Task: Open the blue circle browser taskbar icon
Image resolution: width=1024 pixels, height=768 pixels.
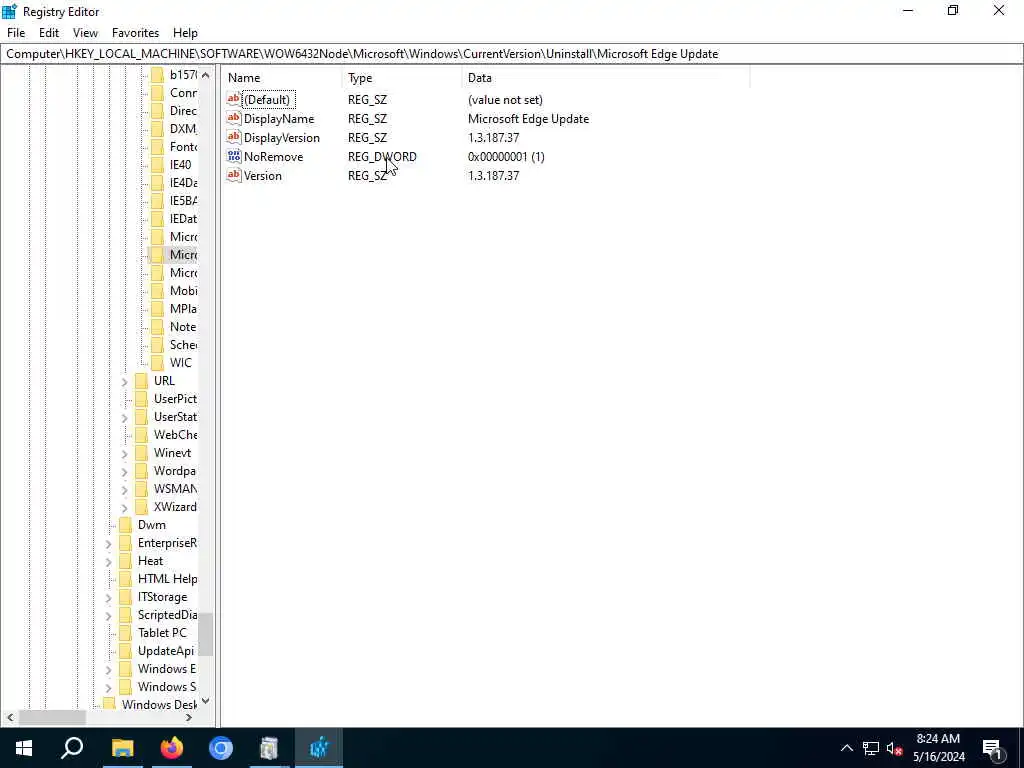Action: (221, 748)
